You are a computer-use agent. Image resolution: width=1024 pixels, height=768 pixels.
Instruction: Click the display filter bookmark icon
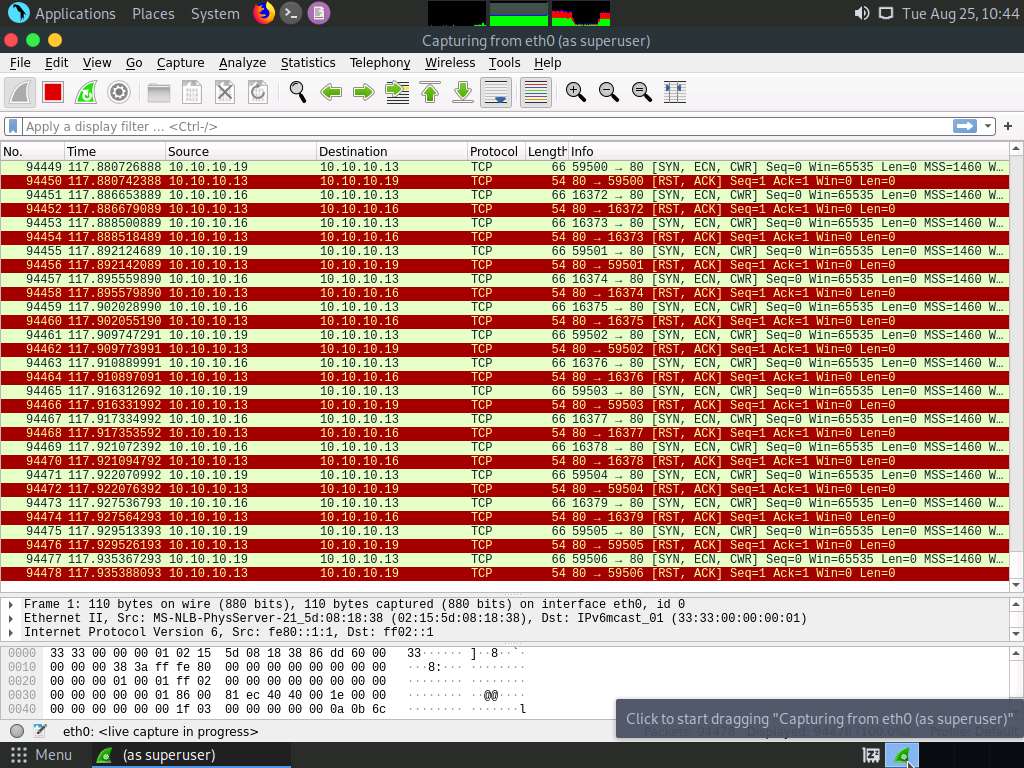click(13, 126)
